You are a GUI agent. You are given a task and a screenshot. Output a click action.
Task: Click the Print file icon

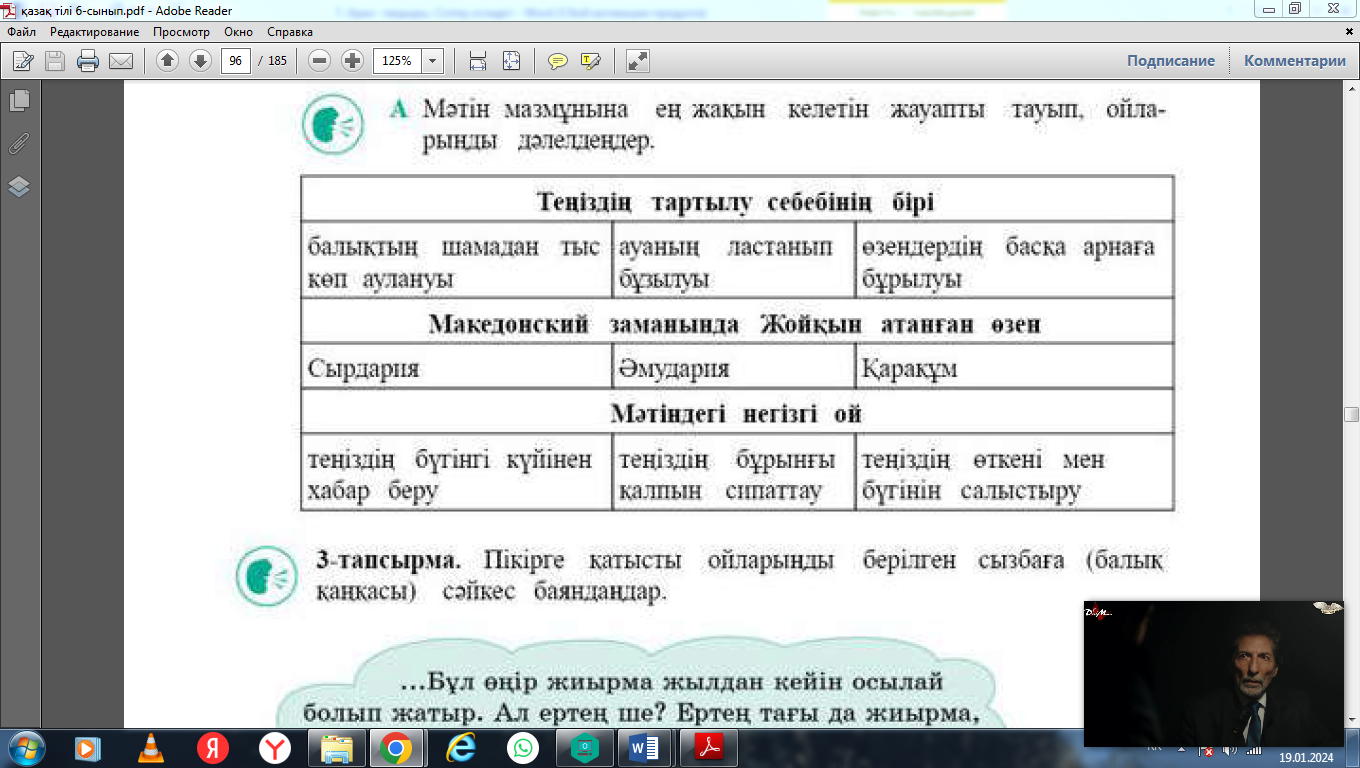[x=88, y=61]
